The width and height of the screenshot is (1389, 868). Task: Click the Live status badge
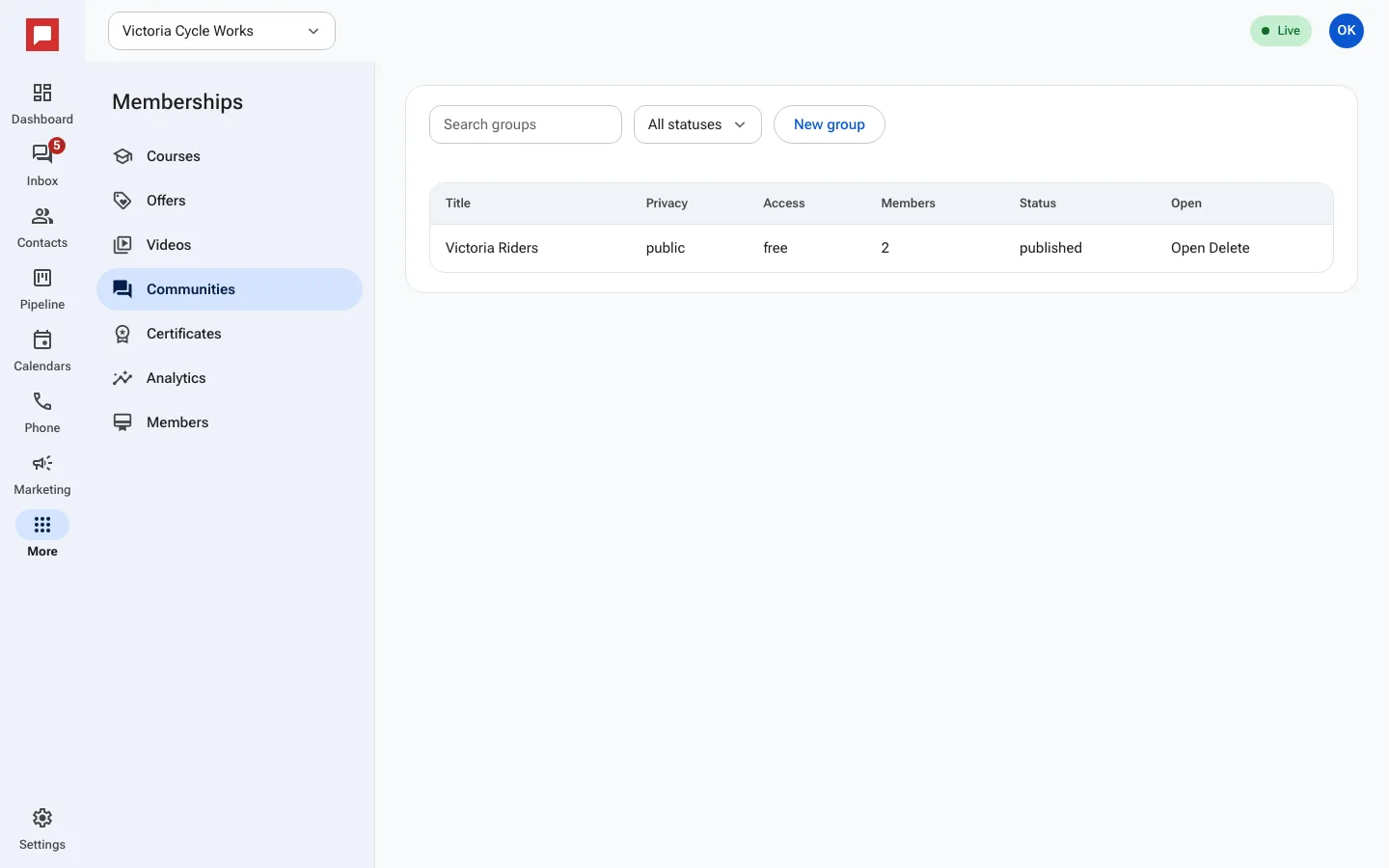(x=1281, y=31)
